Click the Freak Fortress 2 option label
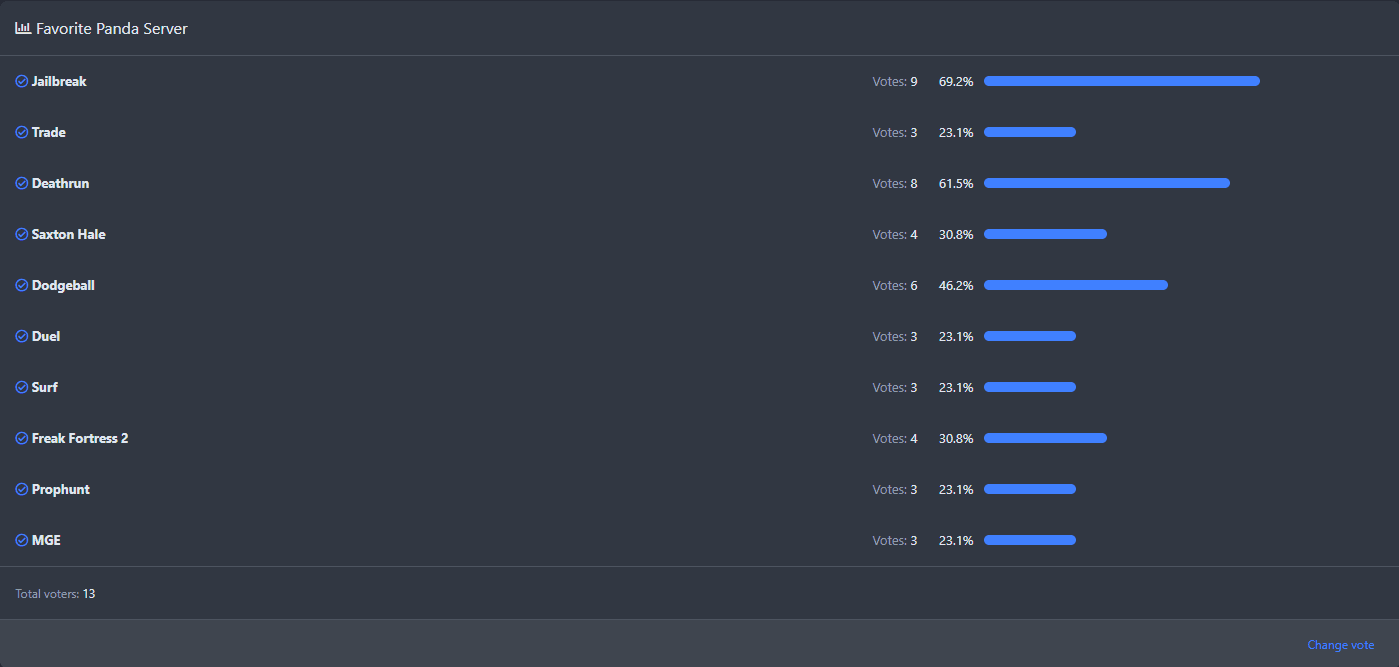 click(x=80, y=438)
